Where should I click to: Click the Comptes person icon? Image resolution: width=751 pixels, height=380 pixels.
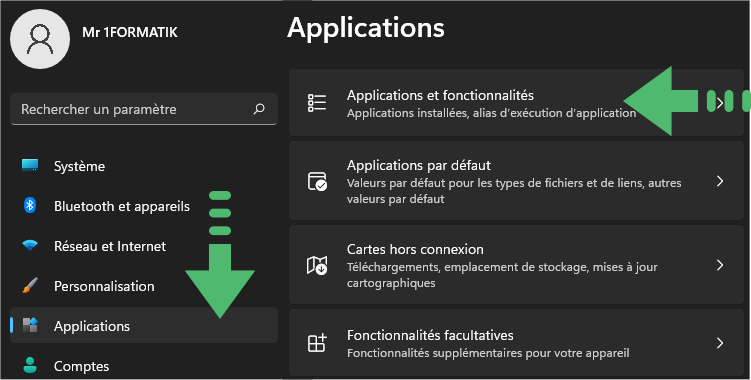coord(30,365)
